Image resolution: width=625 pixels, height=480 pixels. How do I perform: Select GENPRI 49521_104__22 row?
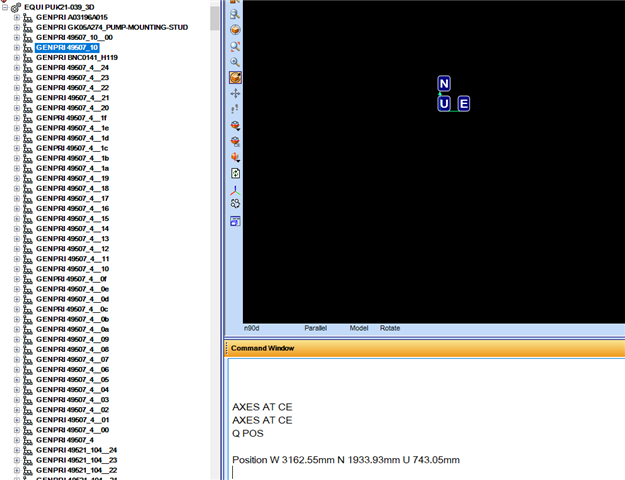(77, 470)
